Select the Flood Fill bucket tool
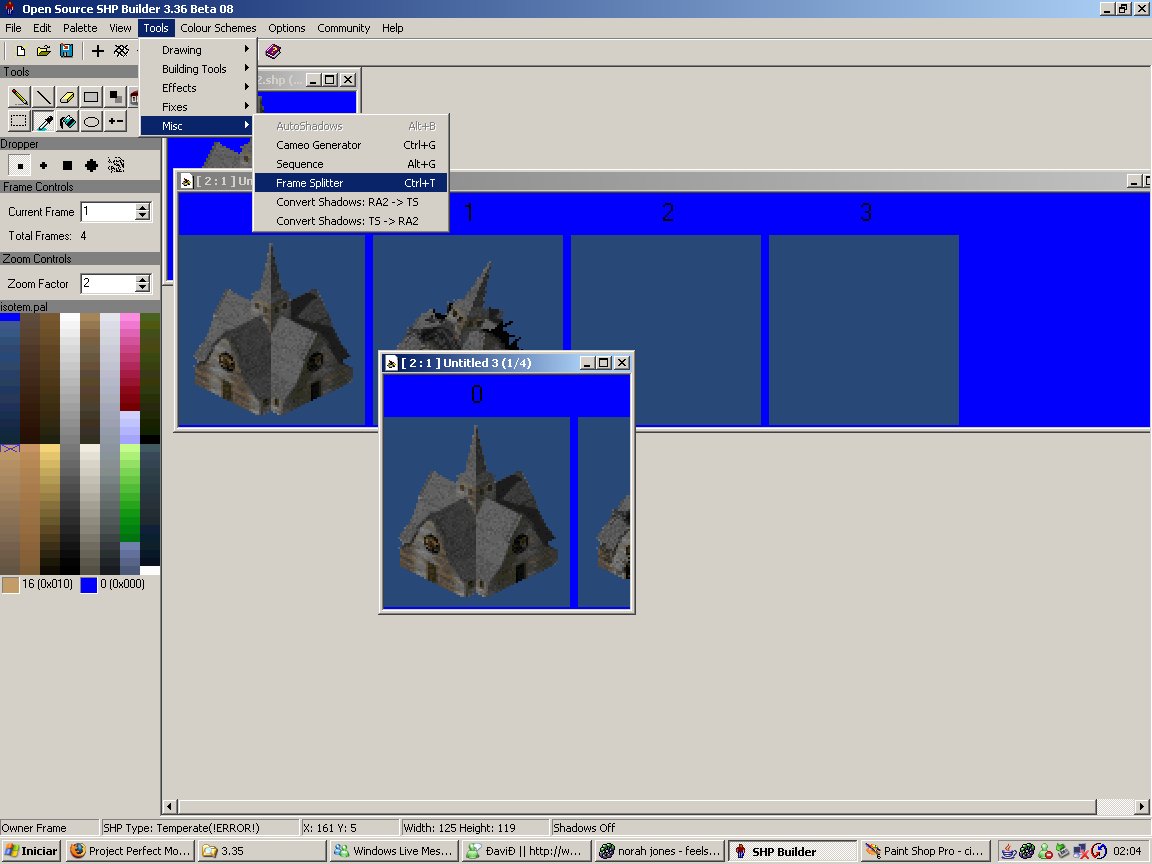The height and width of the screenshot is (864, 1152). coord(67,121)
